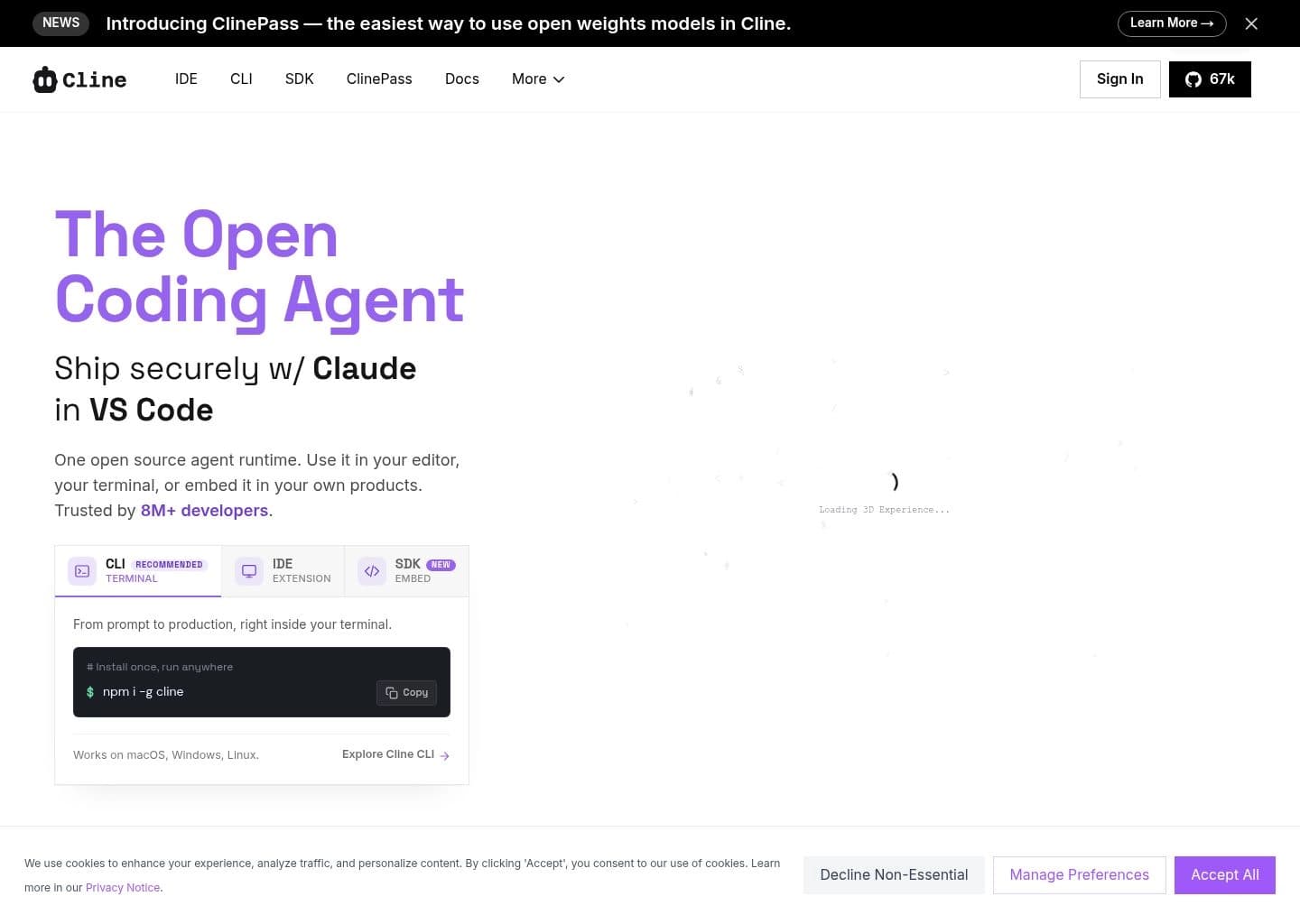The image size is (1300, 924).
Task: Click Learn More in news banner
Action: coord(1172,23)
